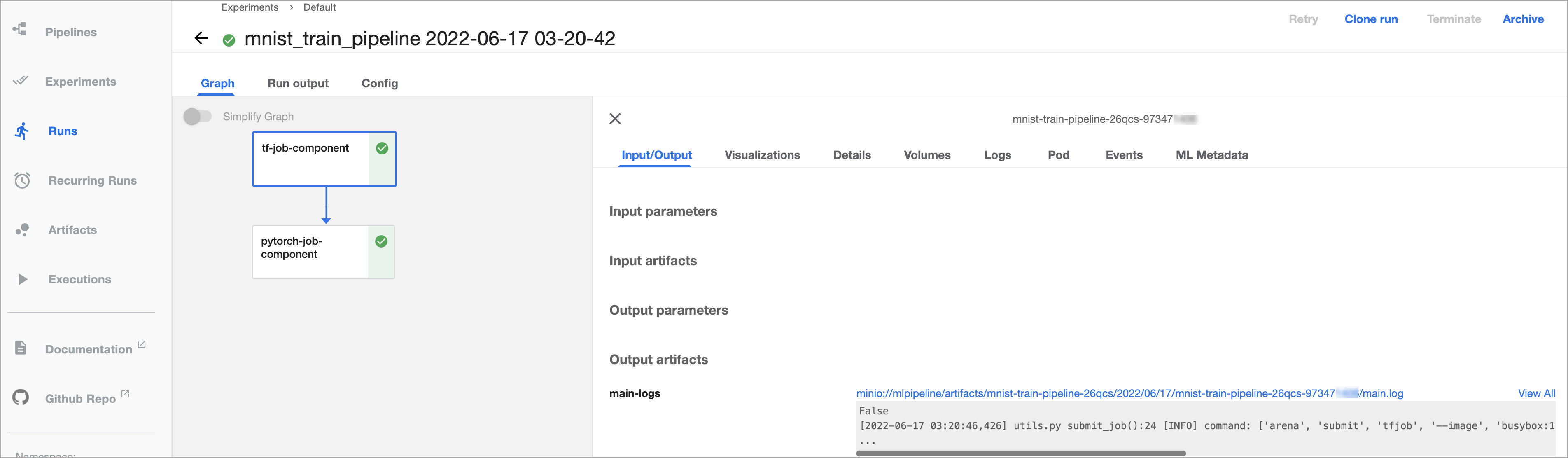Open the Details panel tab

(x=852, y=155)
